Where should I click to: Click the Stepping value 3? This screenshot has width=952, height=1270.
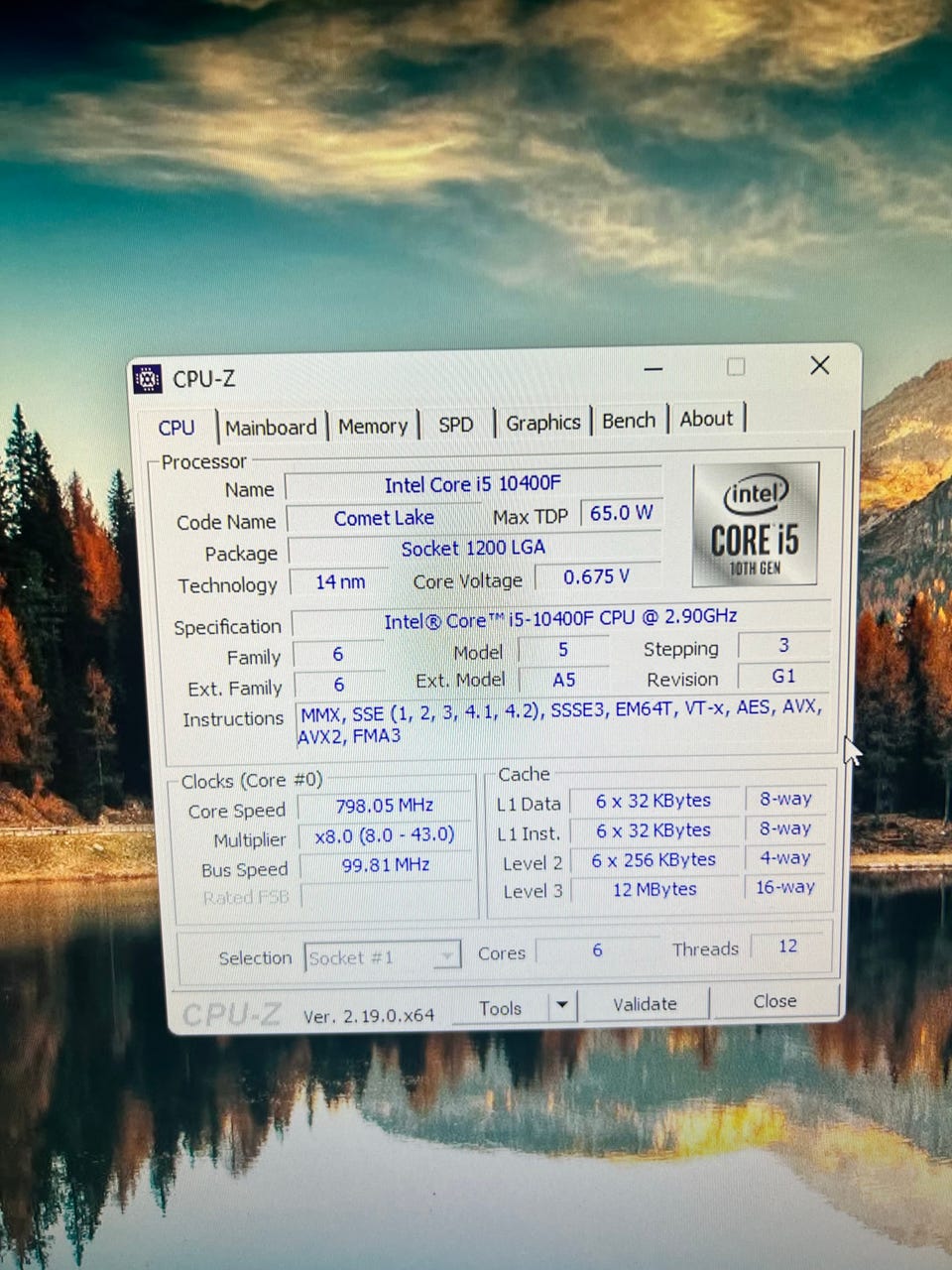click(783, 646)
